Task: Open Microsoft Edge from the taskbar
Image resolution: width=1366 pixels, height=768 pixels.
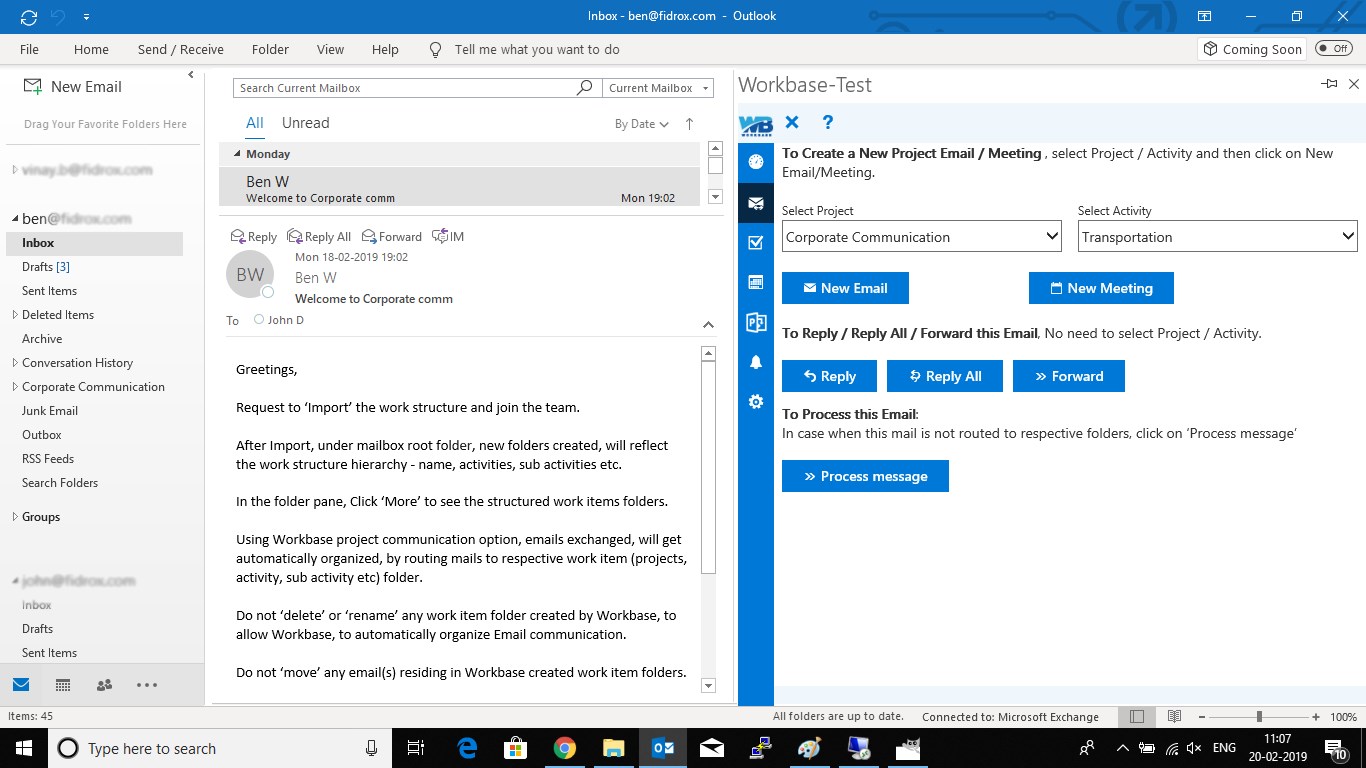Action: (x=467, y=748)
